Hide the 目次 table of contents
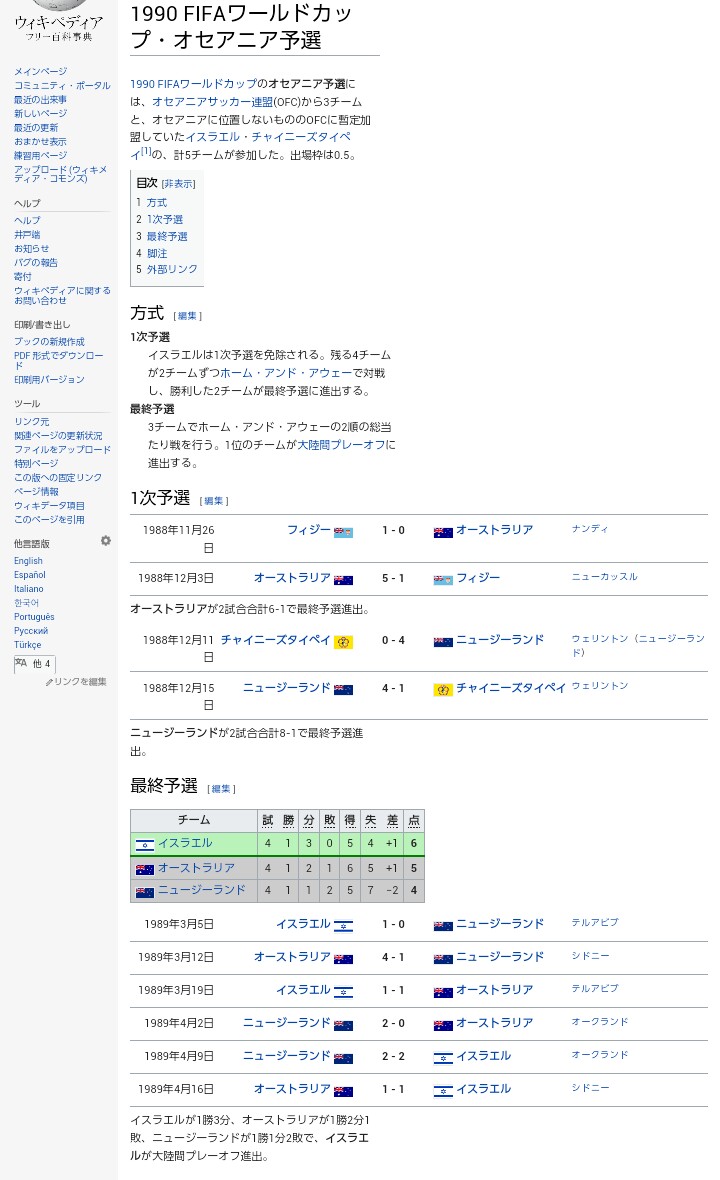The width and height of the screenshot is (720, 1180). click(x=178, y=184)
